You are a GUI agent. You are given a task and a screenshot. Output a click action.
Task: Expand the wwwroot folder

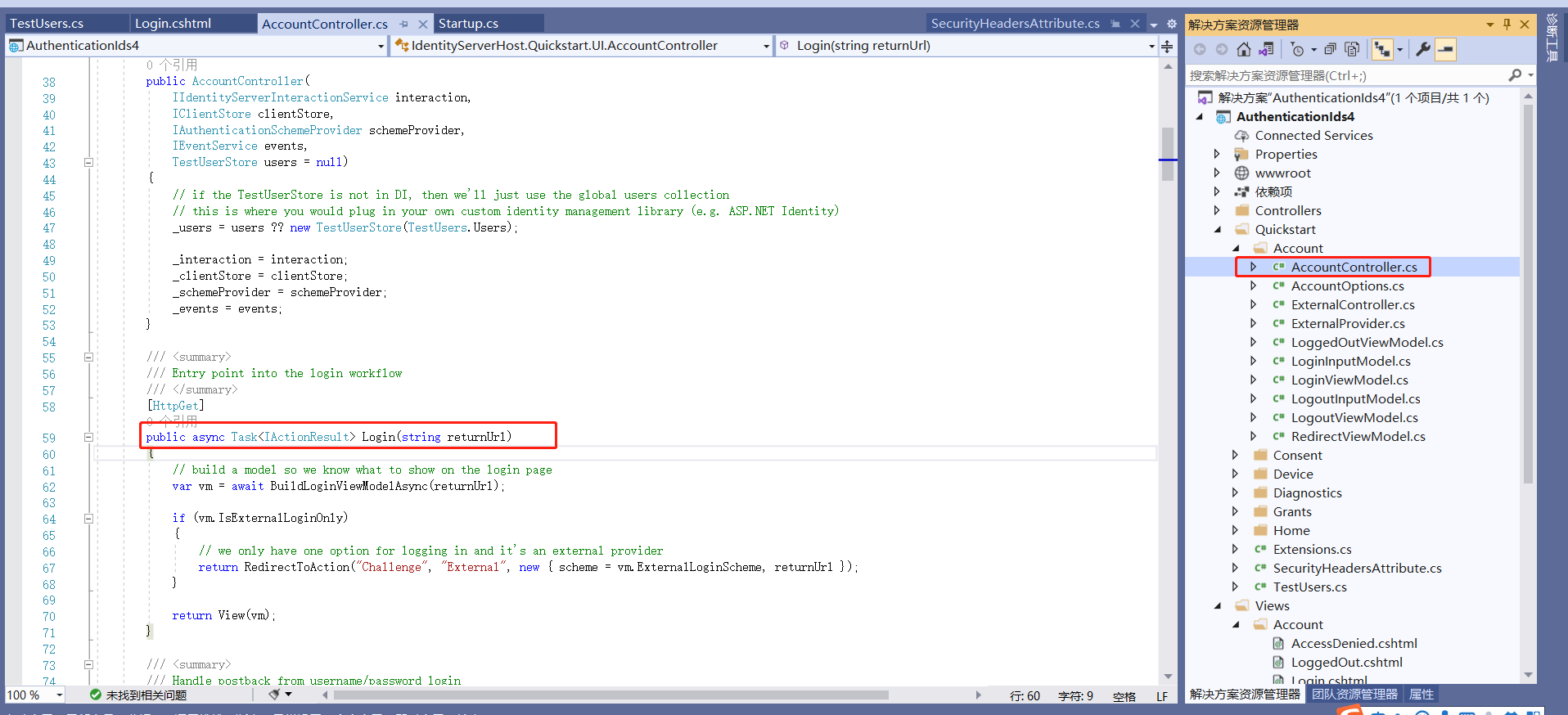click(x=1217, y=173)
